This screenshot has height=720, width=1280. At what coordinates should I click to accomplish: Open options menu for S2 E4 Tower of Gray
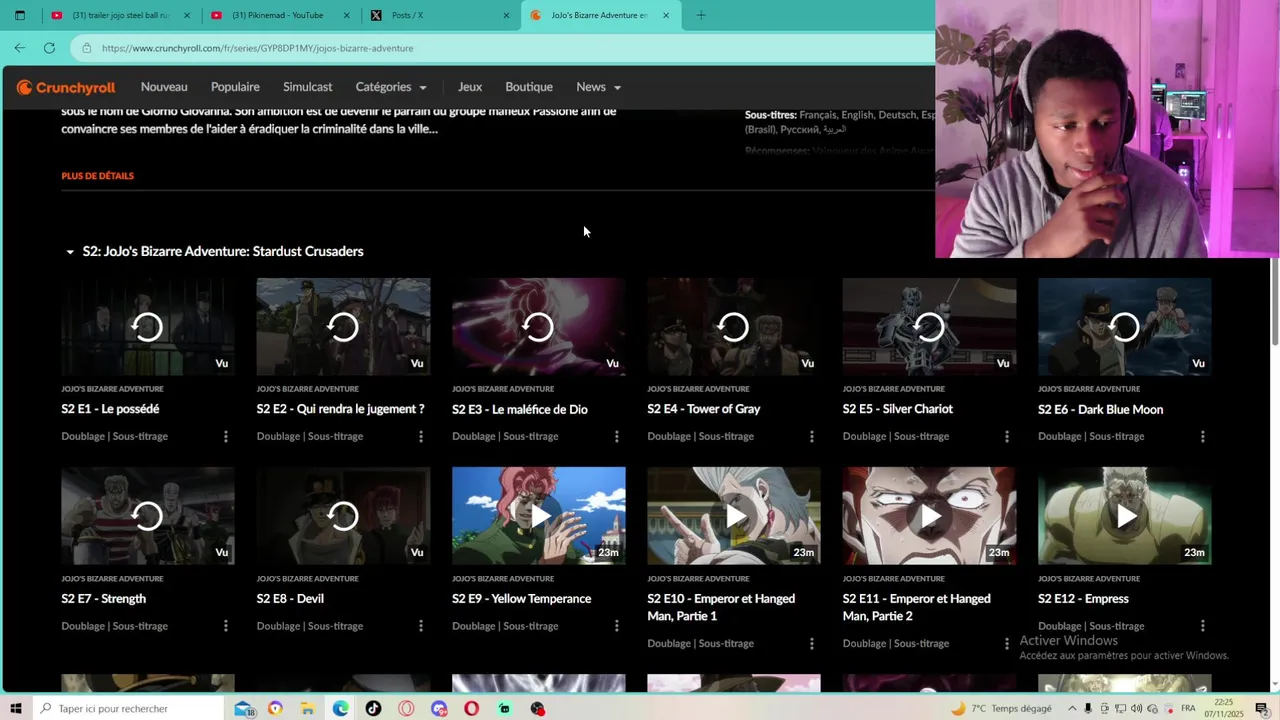point(811,436)
